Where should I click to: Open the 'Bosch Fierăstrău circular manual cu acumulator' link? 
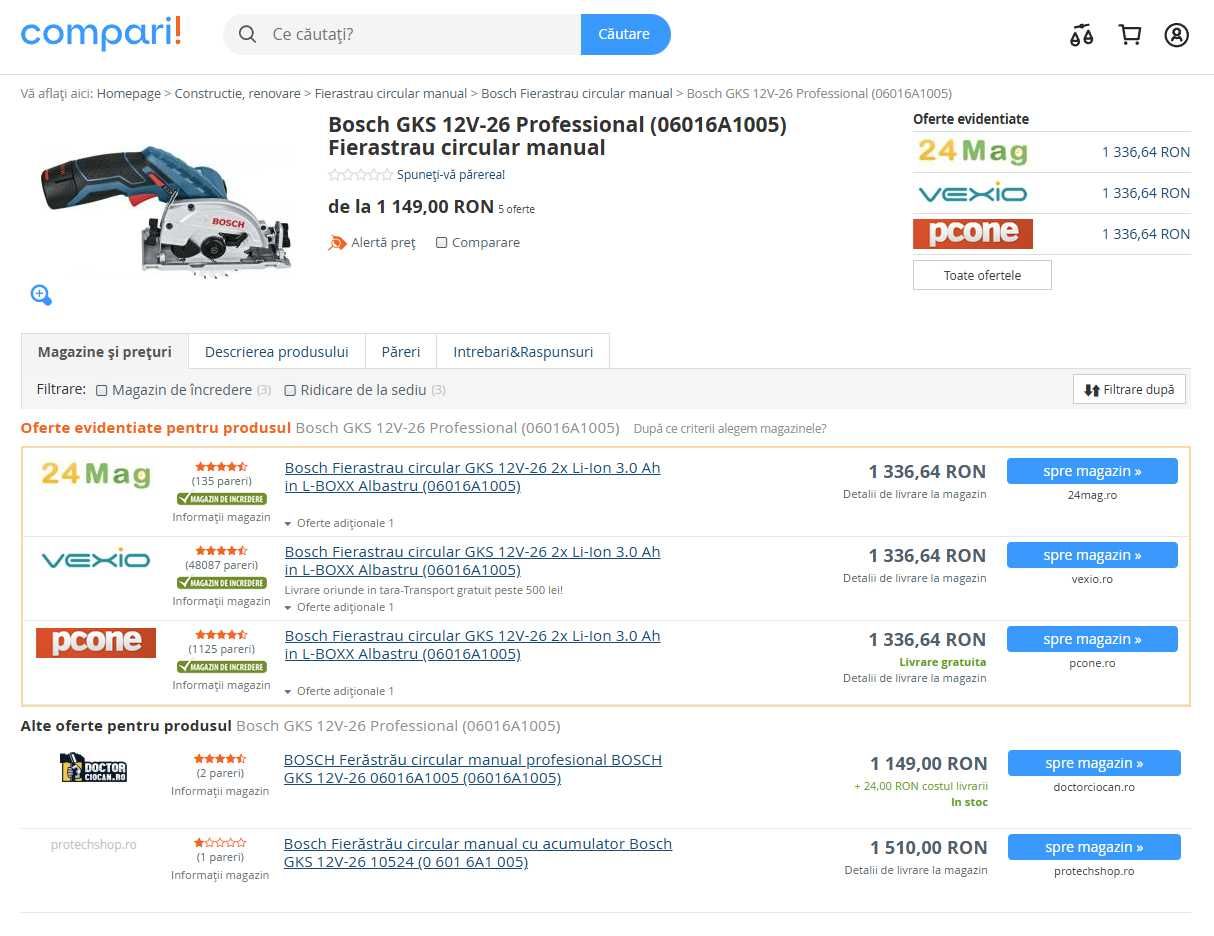click(478, 853)
